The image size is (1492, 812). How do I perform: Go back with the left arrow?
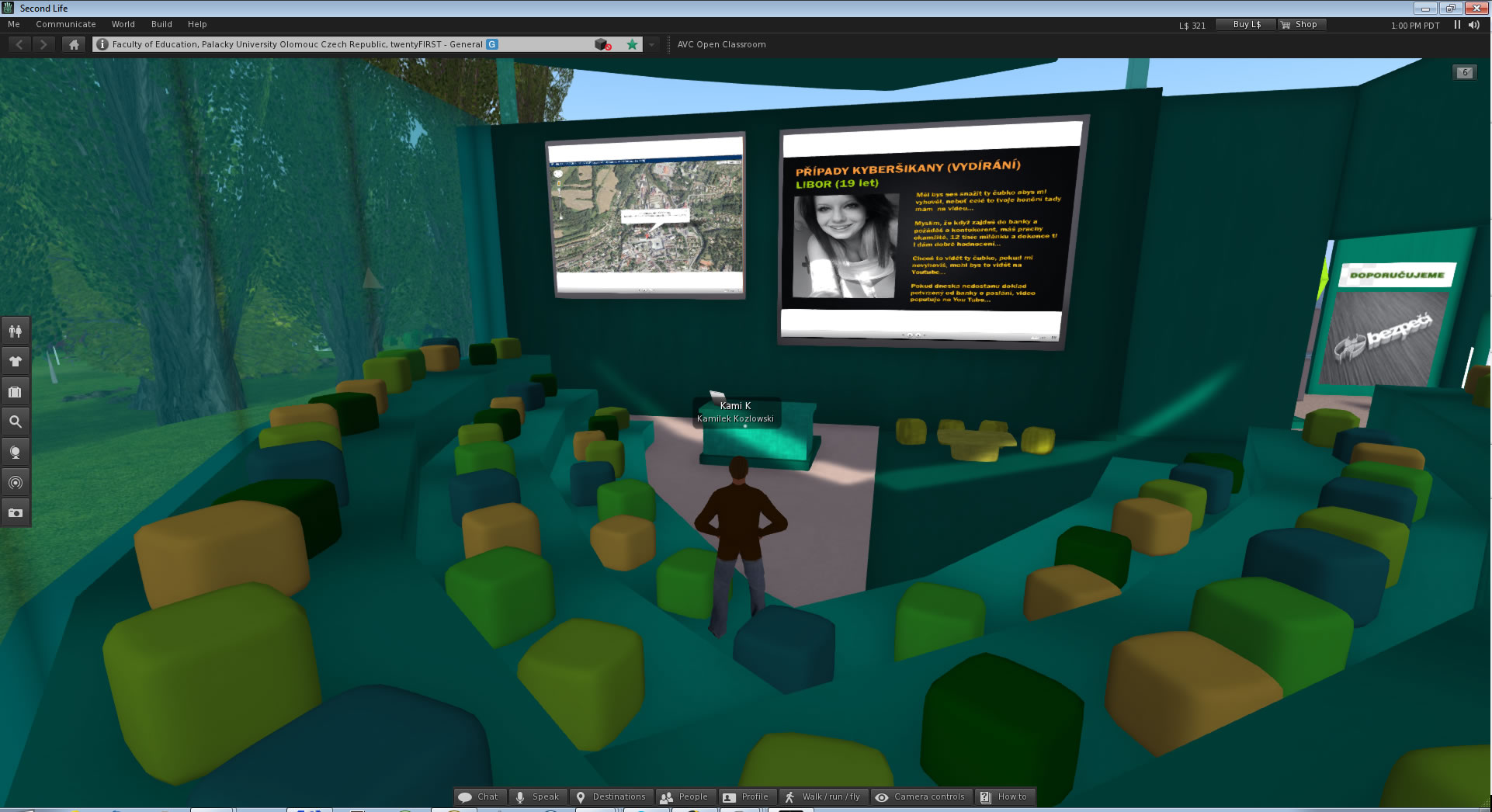point(19,44)
